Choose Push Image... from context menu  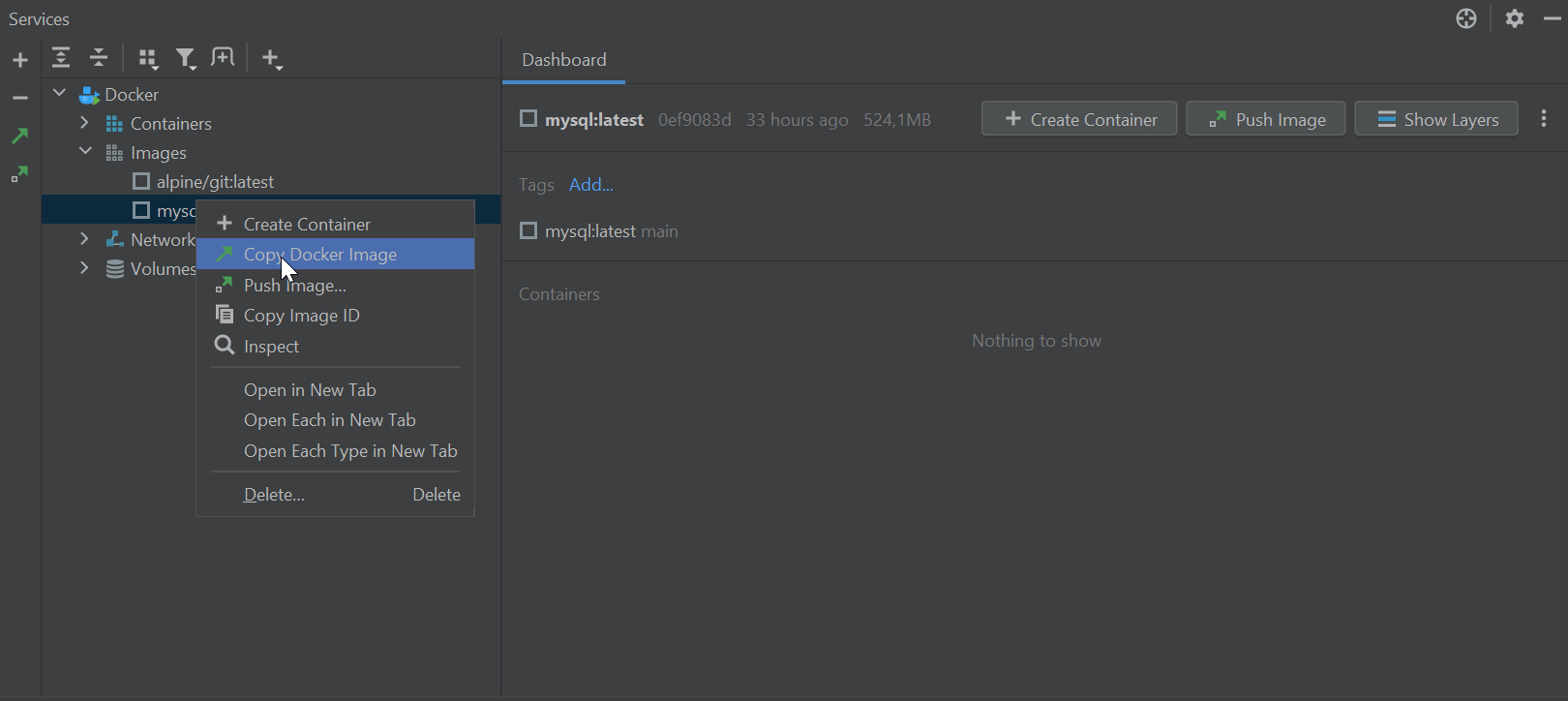click(335, 285)
